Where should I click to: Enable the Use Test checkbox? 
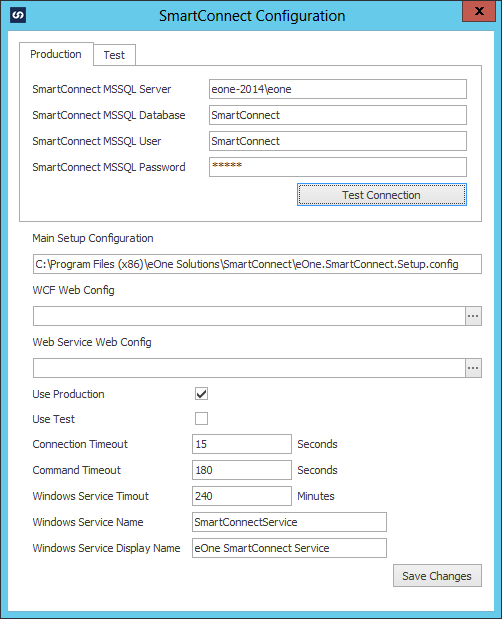(x=201, y=418)
